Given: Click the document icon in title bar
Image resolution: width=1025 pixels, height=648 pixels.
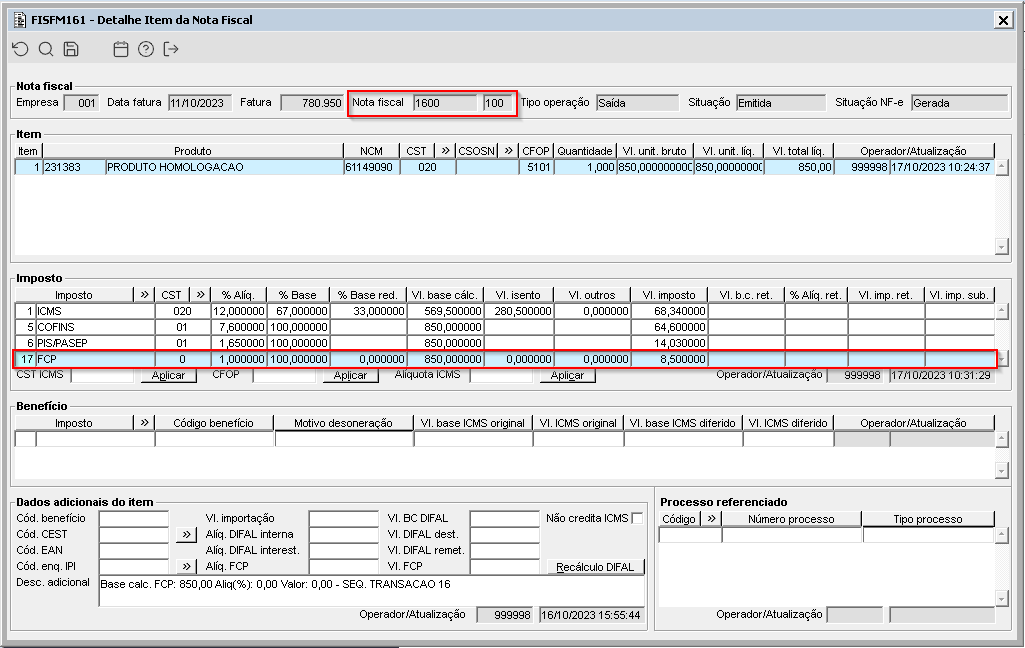Looking at the screenshot, I should (x=20, y=20).
